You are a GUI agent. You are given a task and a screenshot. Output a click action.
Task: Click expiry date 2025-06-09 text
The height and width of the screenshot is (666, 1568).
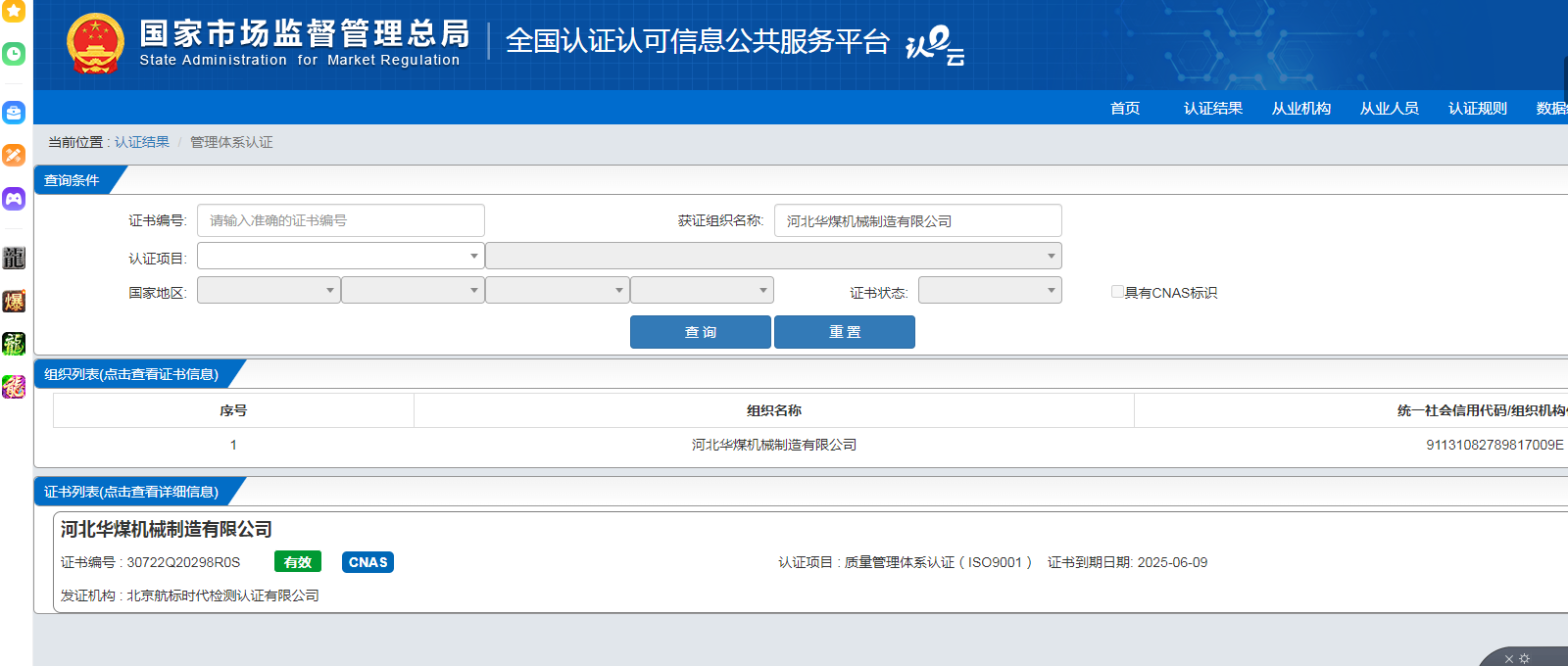point(1172,562)
